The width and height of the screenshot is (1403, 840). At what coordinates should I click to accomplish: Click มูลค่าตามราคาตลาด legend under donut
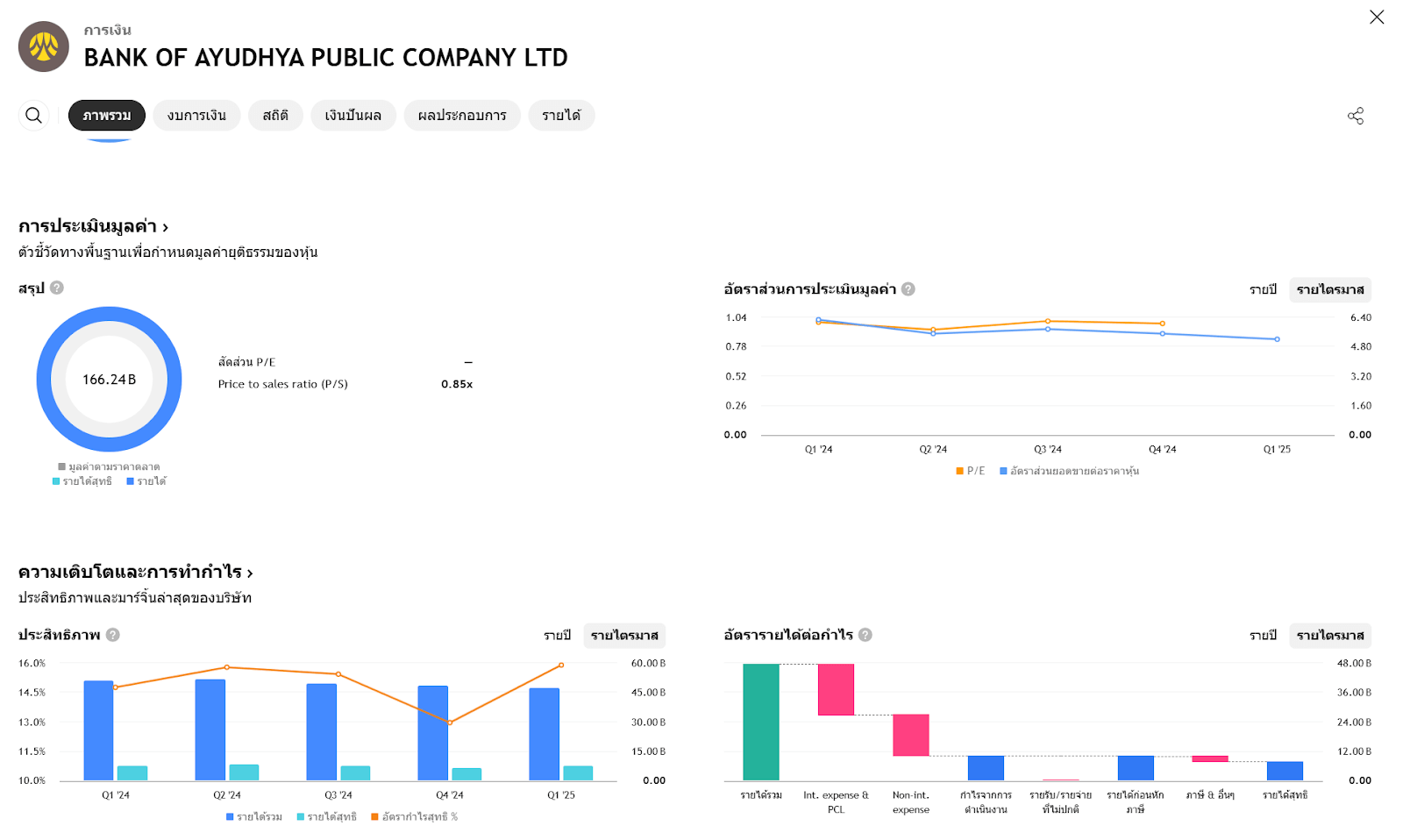[x=110, y=466]
